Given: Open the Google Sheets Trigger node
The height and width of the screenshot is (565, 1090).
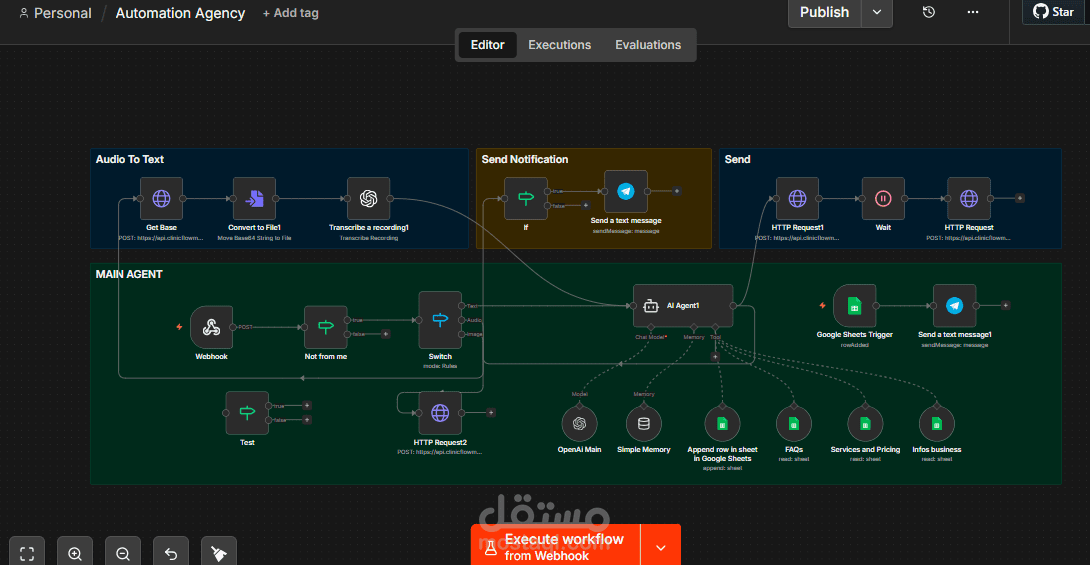Looking at the screenshot, I should pyautogui.click(x=854, y=305).
